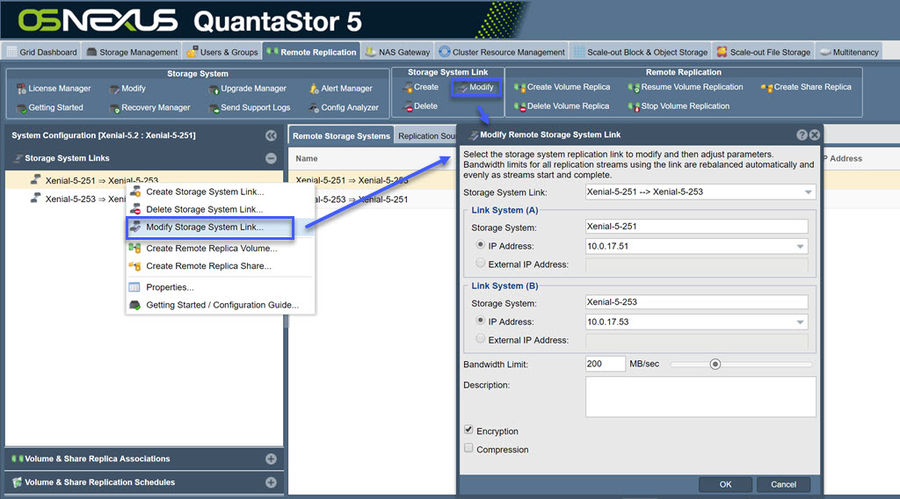Collapse the Storage System Links section
The height and width of the screenshot is (499, 900).
[x=271, y=158]
